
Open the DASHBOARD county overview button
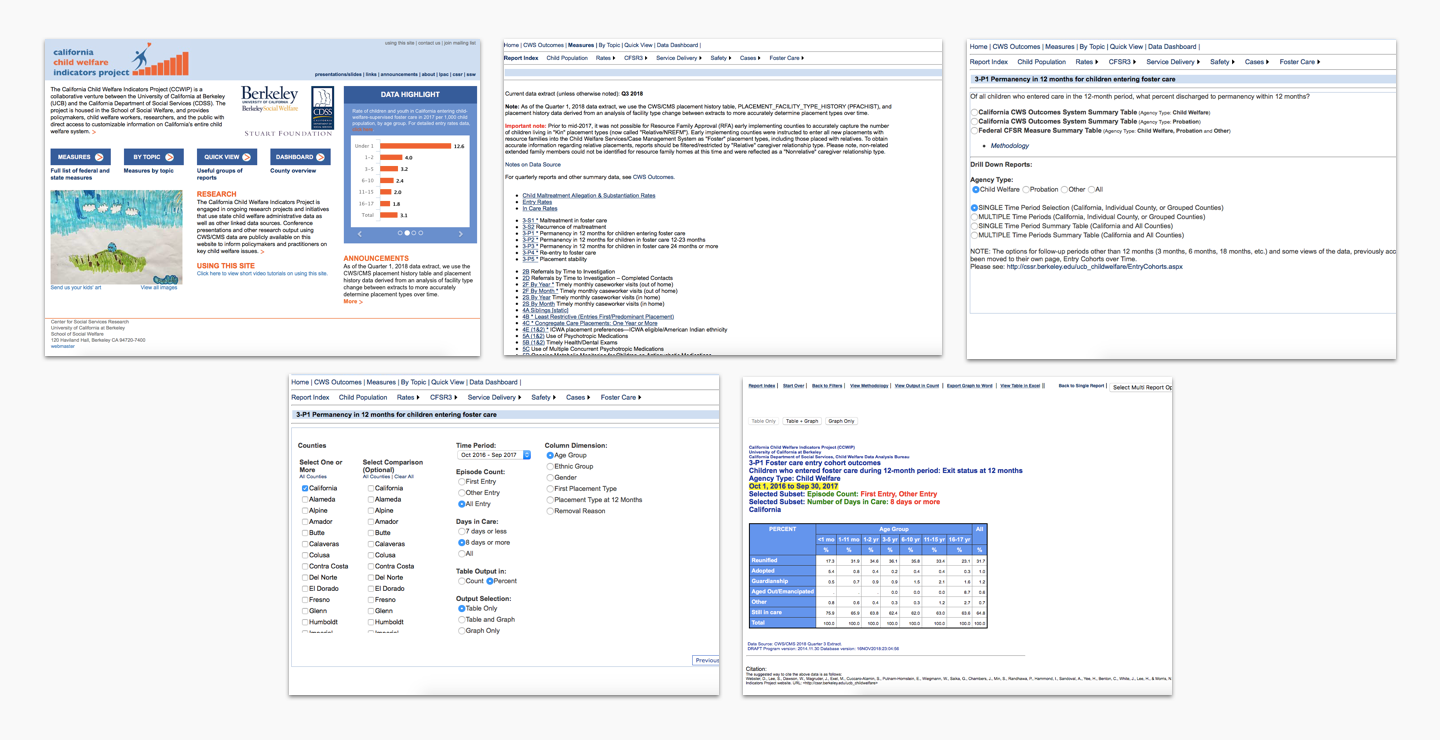point(300,157)
